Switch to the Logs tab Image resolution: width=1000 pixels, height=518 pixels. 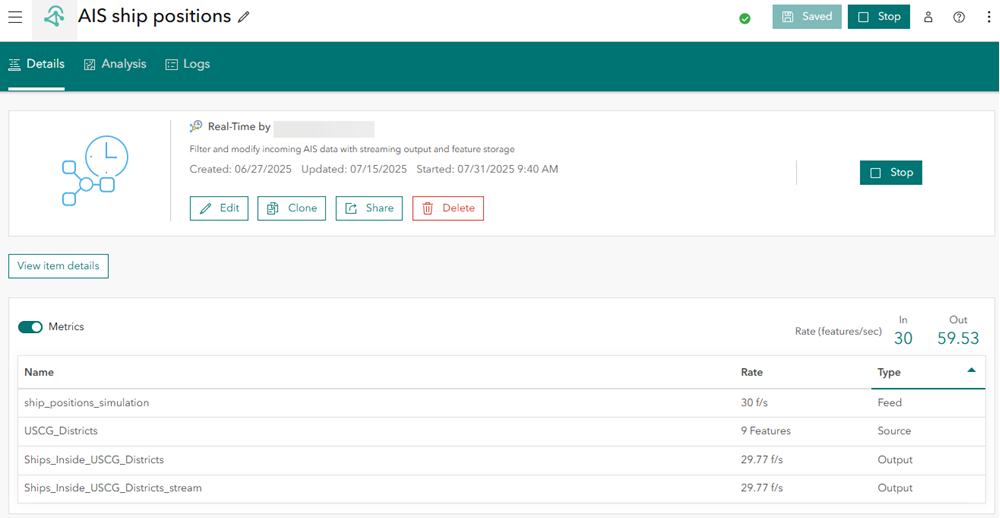point(187,64)
